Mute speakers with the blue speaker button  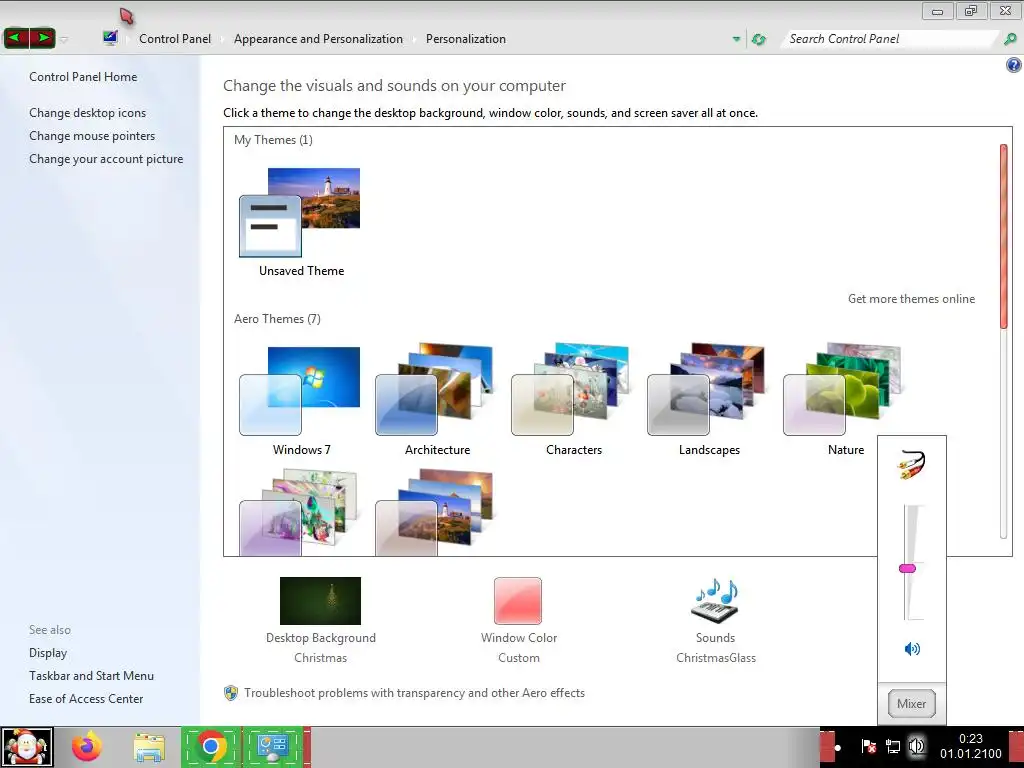912,648
